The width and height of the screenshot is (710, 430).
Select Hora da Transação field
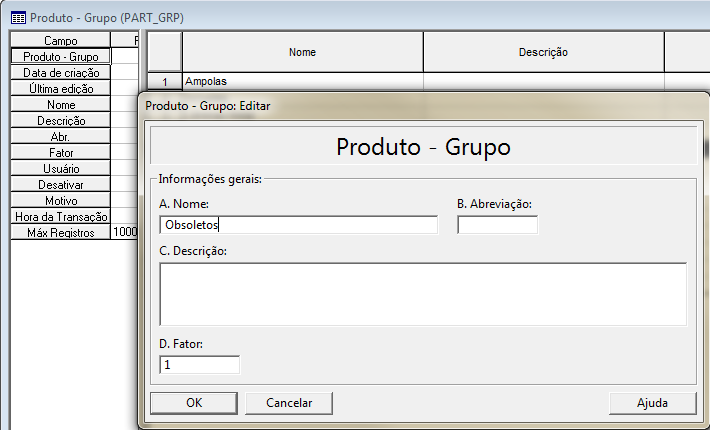61,217
